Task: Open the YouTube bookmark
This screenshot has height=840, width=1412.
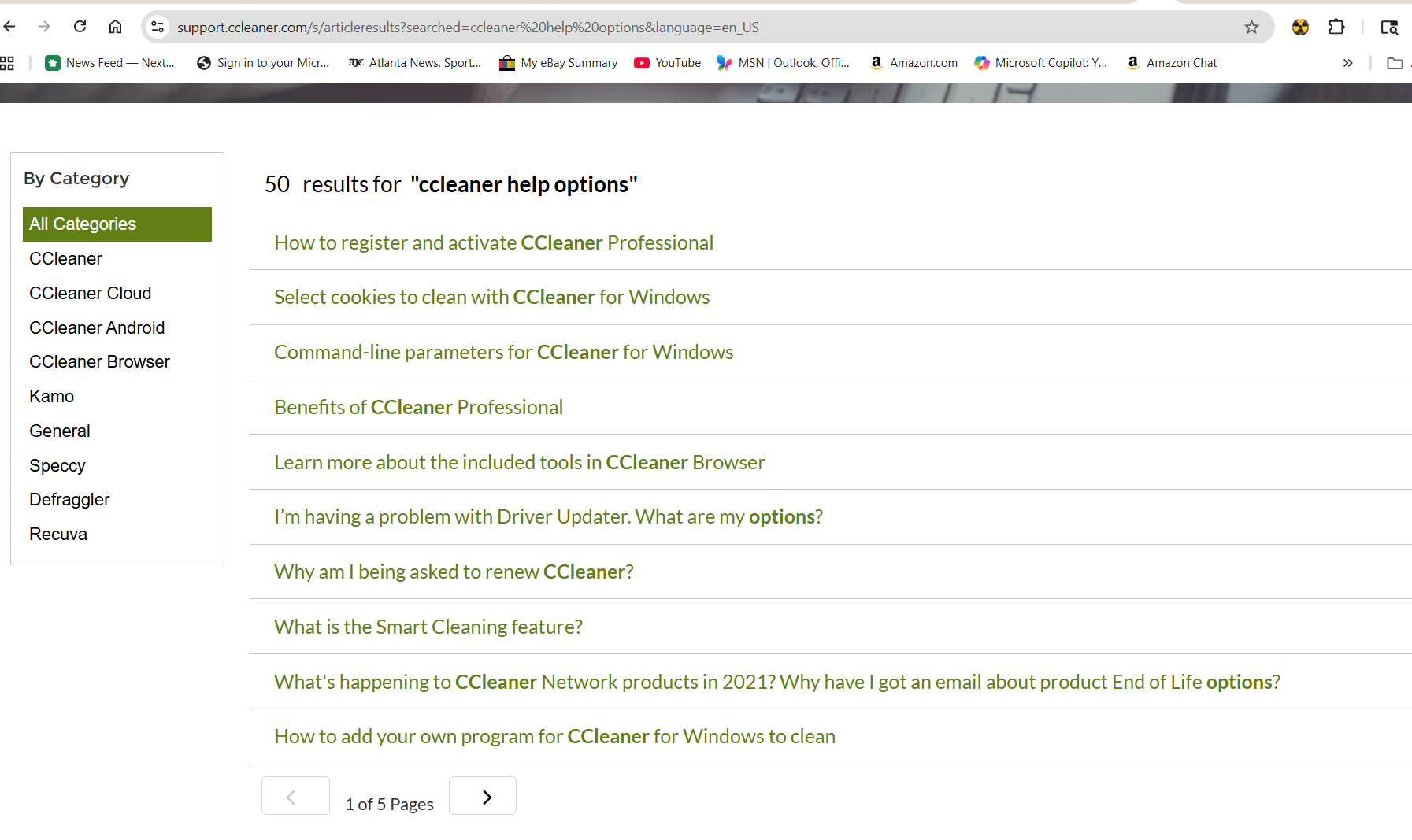Action: coord(667,63)
